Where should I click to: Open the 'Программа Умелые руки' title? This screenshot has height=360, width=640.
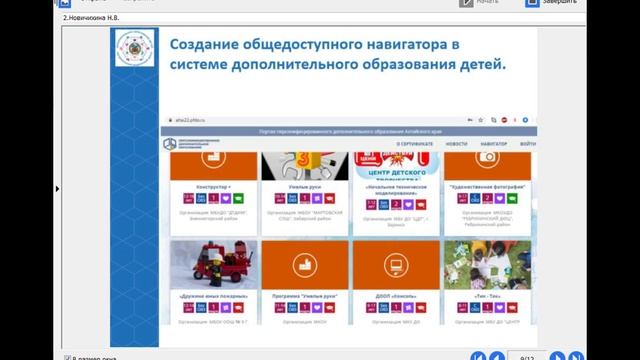305,296
